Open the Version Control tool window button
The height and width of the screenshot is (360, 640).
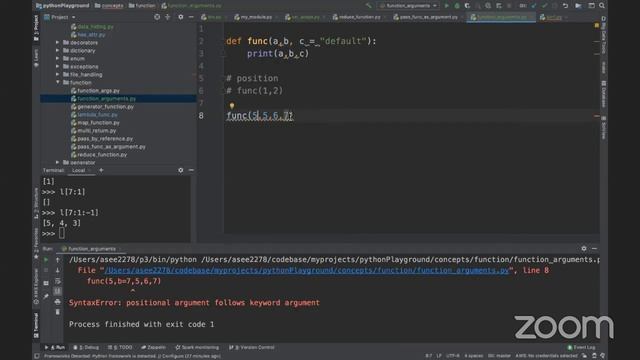pyautogui.click(x=252, y=347)
